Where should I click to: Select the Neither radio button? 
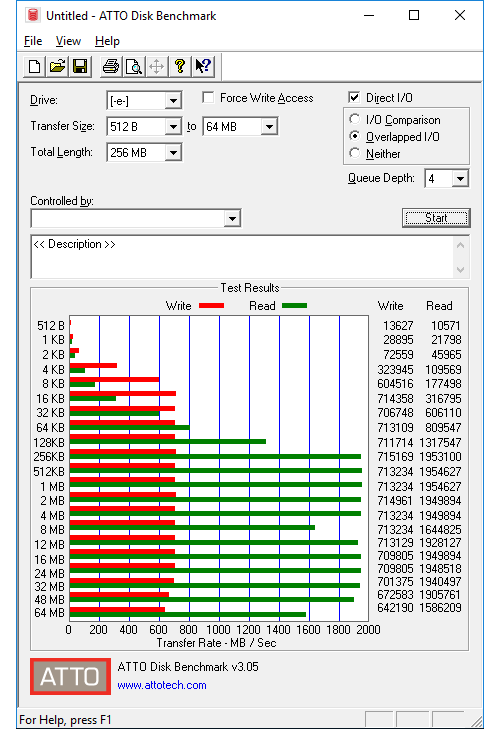click(354, 153)
